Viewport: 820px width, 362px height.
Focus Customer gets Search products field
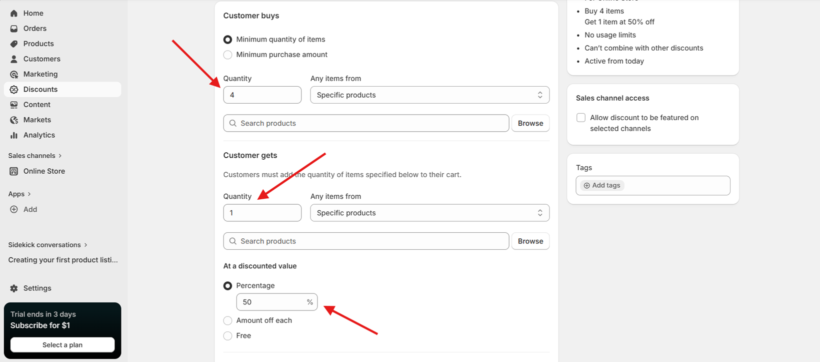(x=366, y=241)
